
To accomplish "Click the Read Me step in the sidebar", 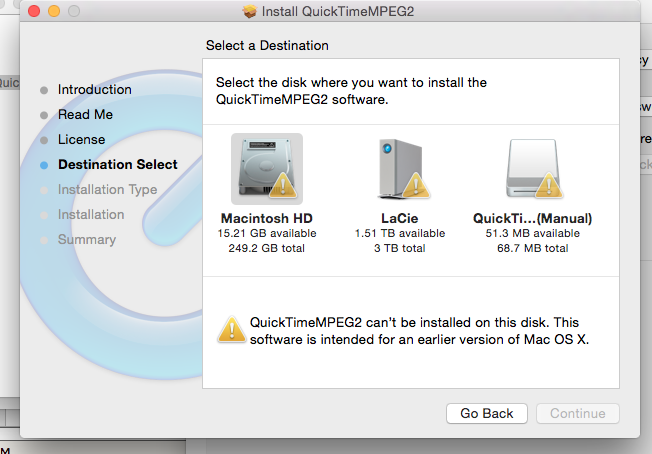I will tap(85, 114).
